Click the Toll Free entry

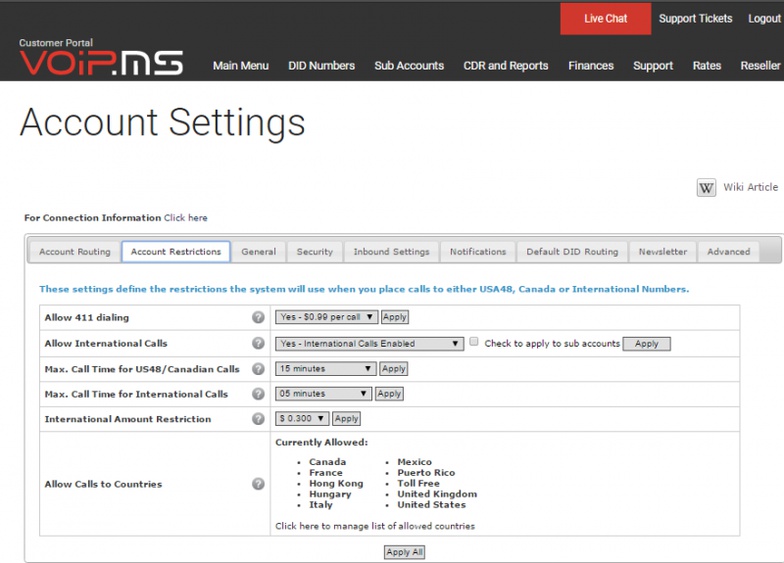tap(418, 484)
